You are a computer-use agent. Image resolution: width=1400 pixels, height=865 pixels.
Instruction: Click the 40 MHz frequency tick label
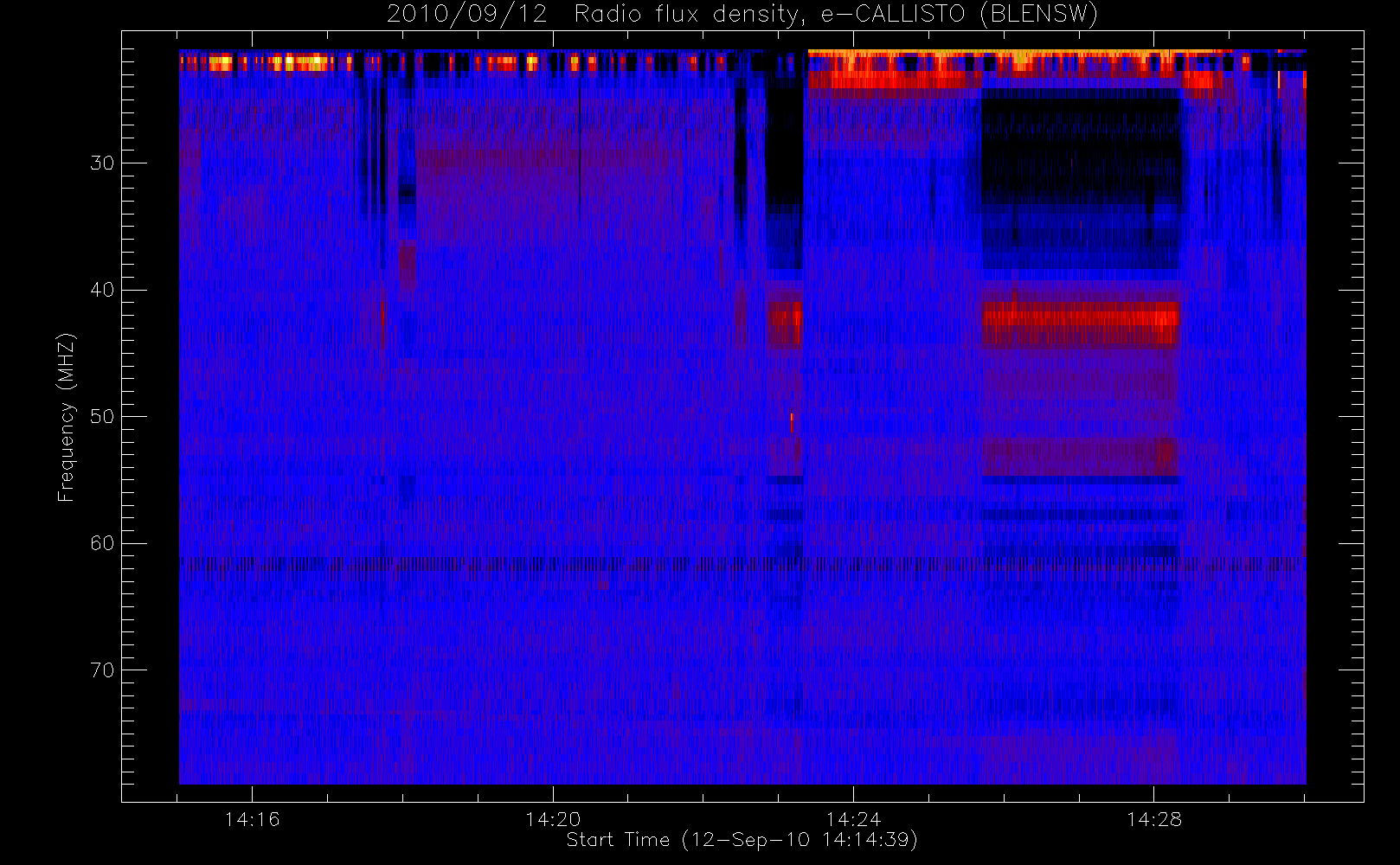[x=102, y=290]
